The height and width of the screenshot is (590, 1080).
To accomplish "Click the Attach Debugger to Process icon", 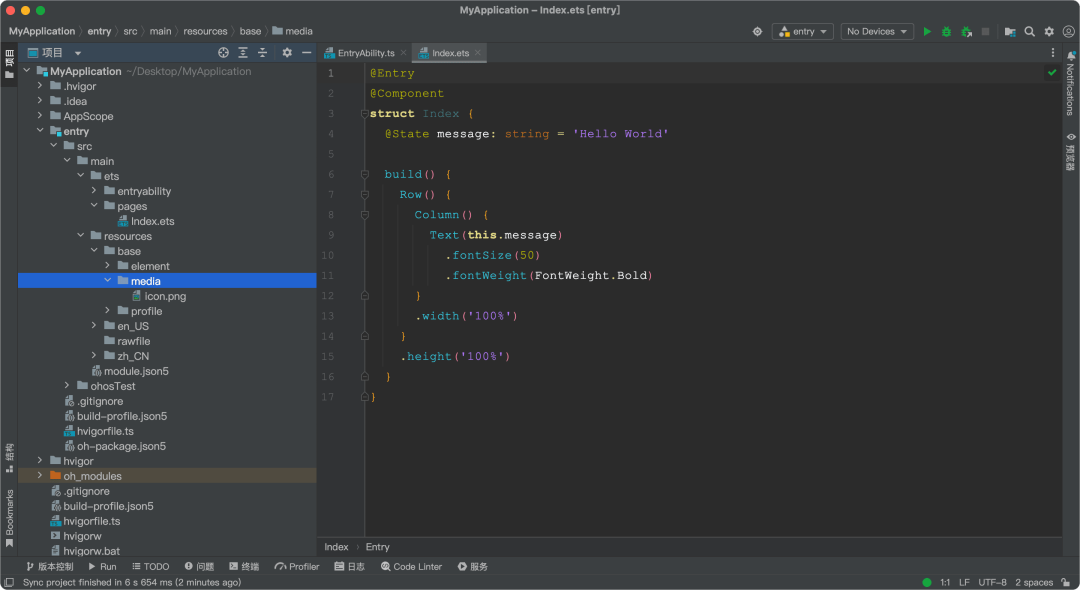I will [966, 32].
